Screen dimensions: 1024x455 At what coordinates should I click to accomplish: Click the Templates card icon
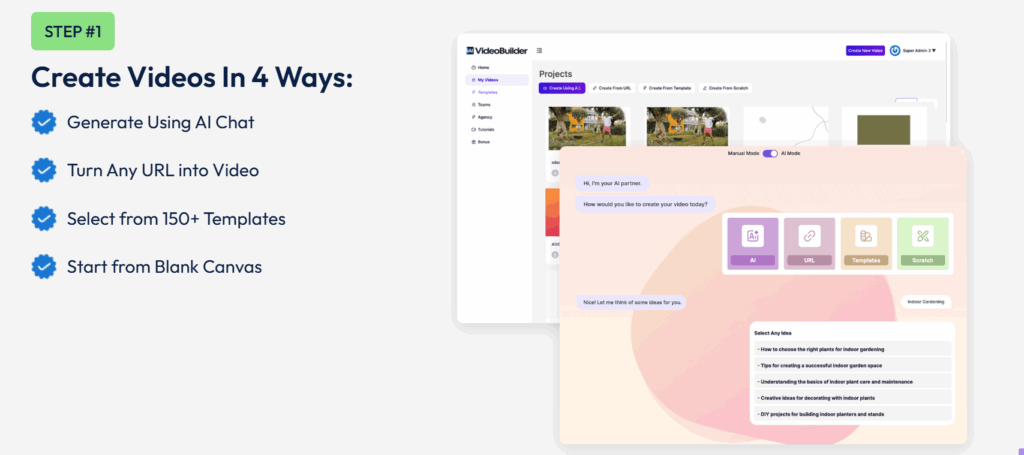coord(866,236)
